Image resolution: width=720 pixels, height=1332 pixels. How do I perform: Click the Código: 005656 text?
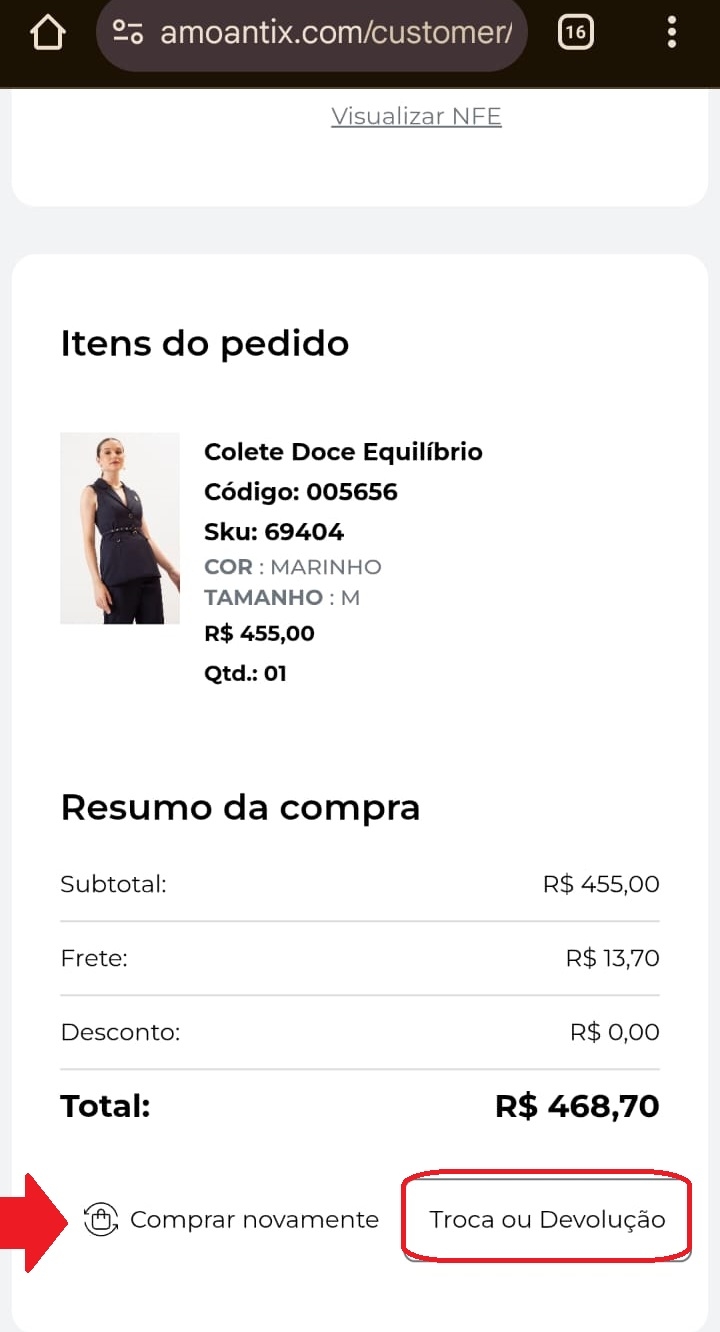[x=300, y=492]
